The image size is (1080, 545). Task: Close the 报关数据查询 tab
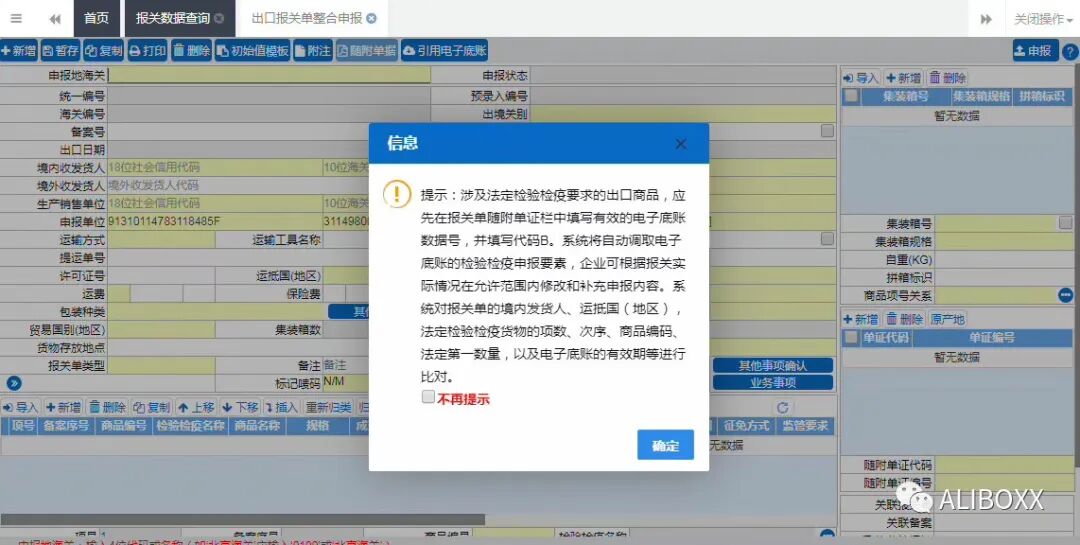[x=219, y=19]
